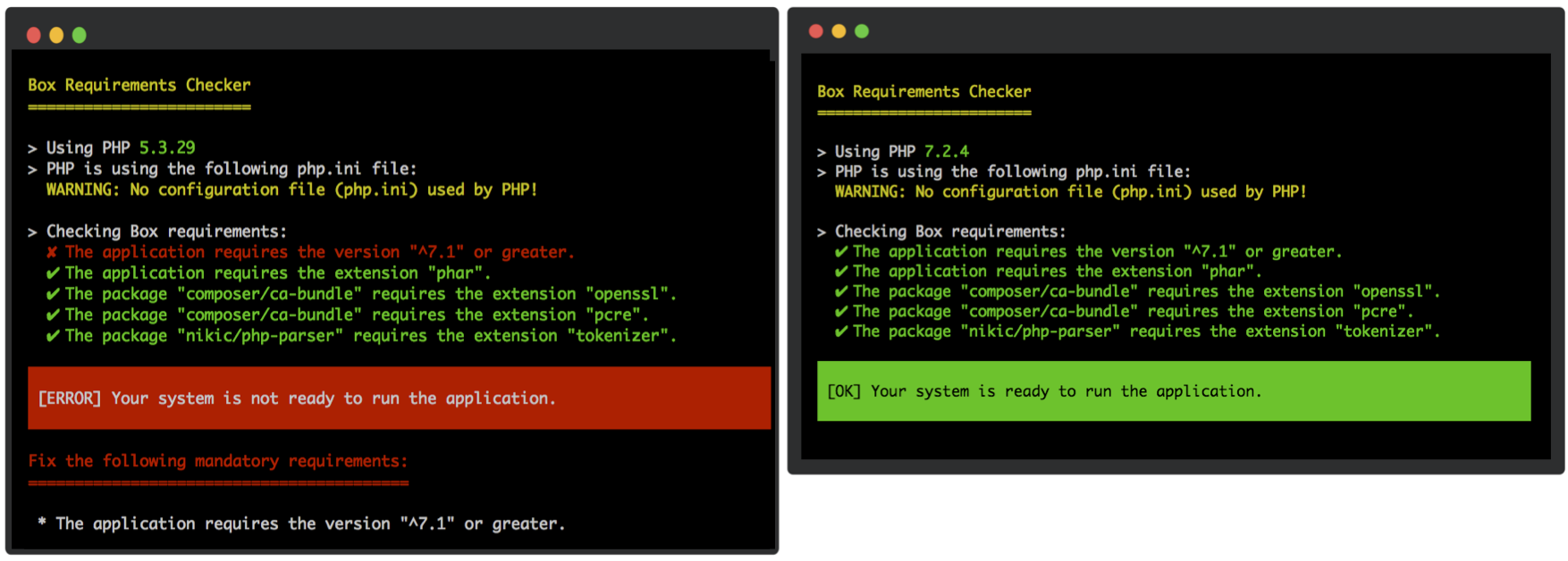Click the checkmark beside "tokenizer" in right terminal
The image size is (1568, 561).
(x=841, y=331)
